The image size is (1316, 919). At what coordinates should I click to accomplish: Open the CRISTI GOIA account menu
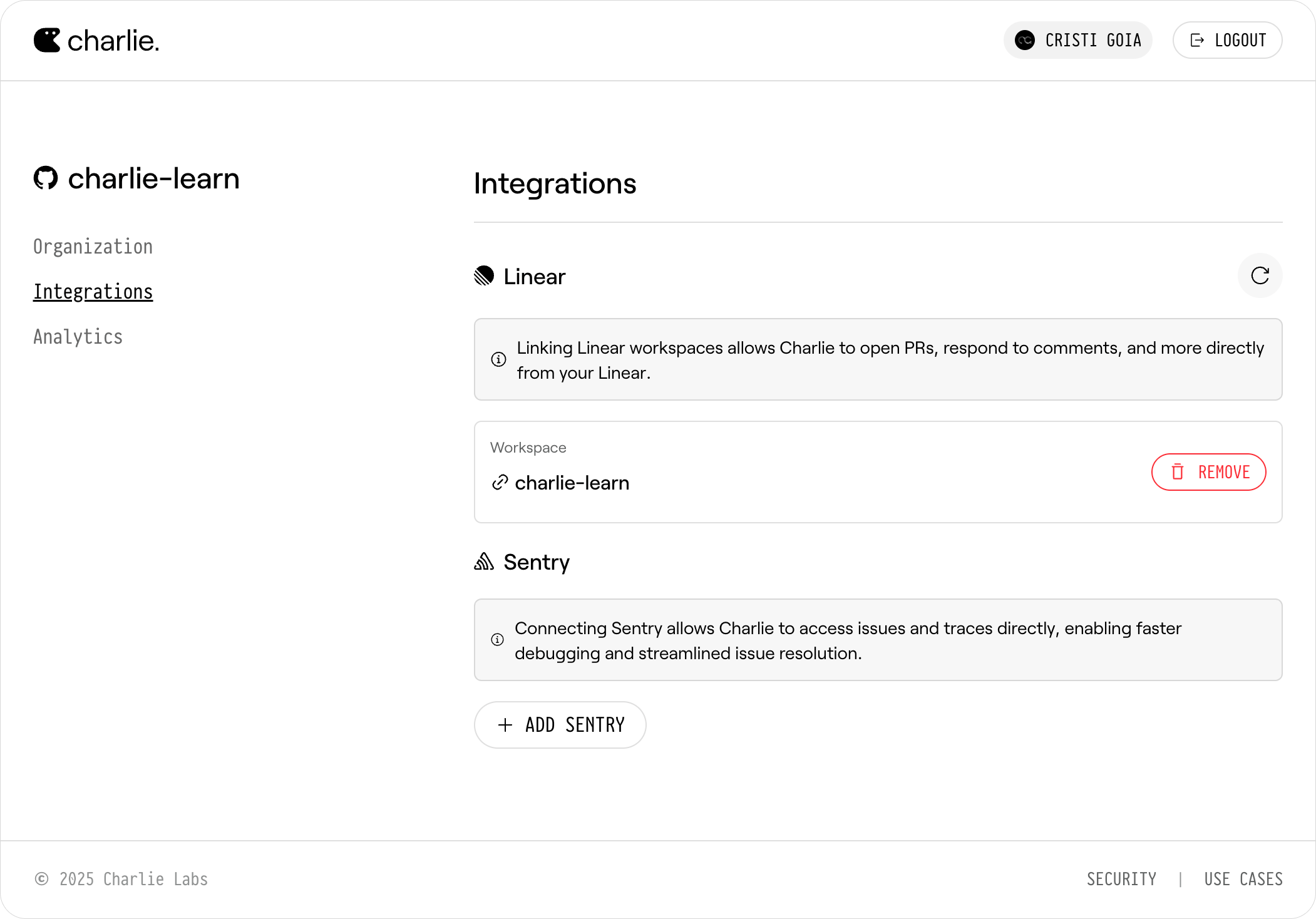(1077, 40)
